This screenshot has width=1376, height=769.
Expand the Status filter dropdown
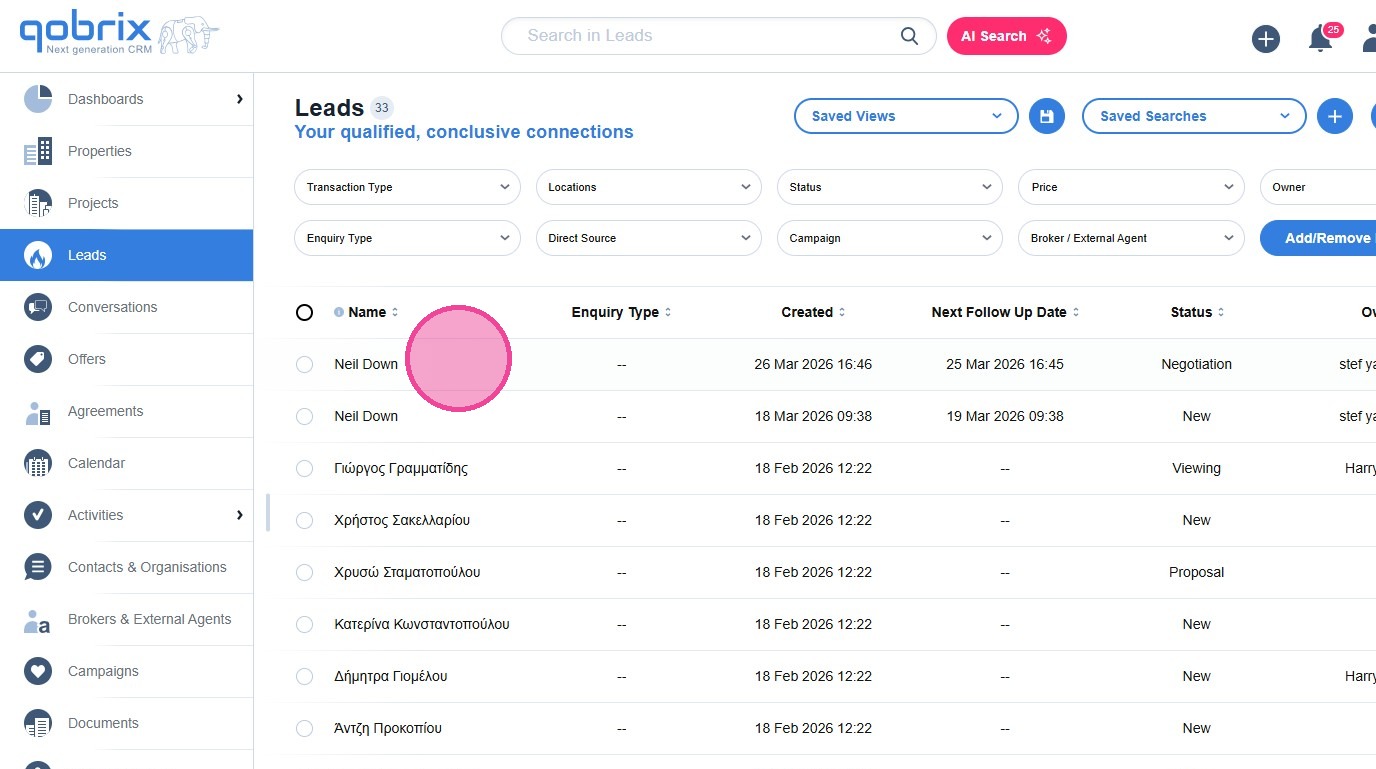tap(889, 187)
